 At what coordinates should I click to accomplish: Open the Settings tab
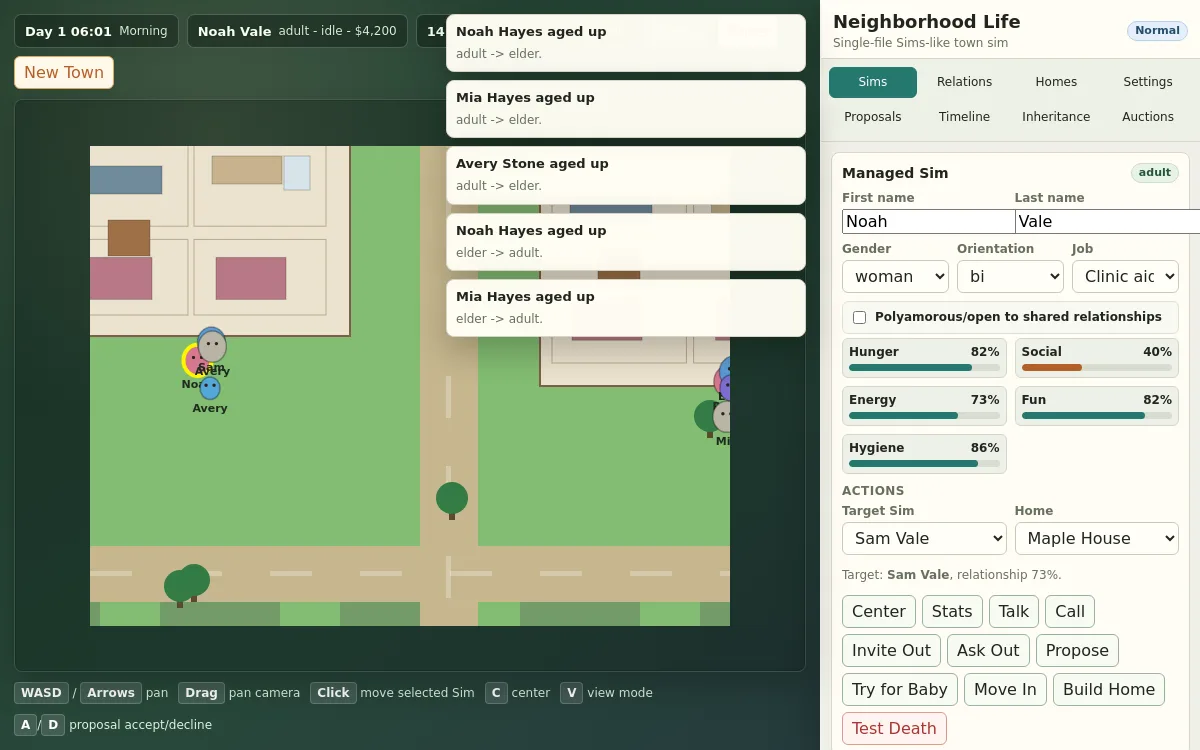[x=1148, y=82]
